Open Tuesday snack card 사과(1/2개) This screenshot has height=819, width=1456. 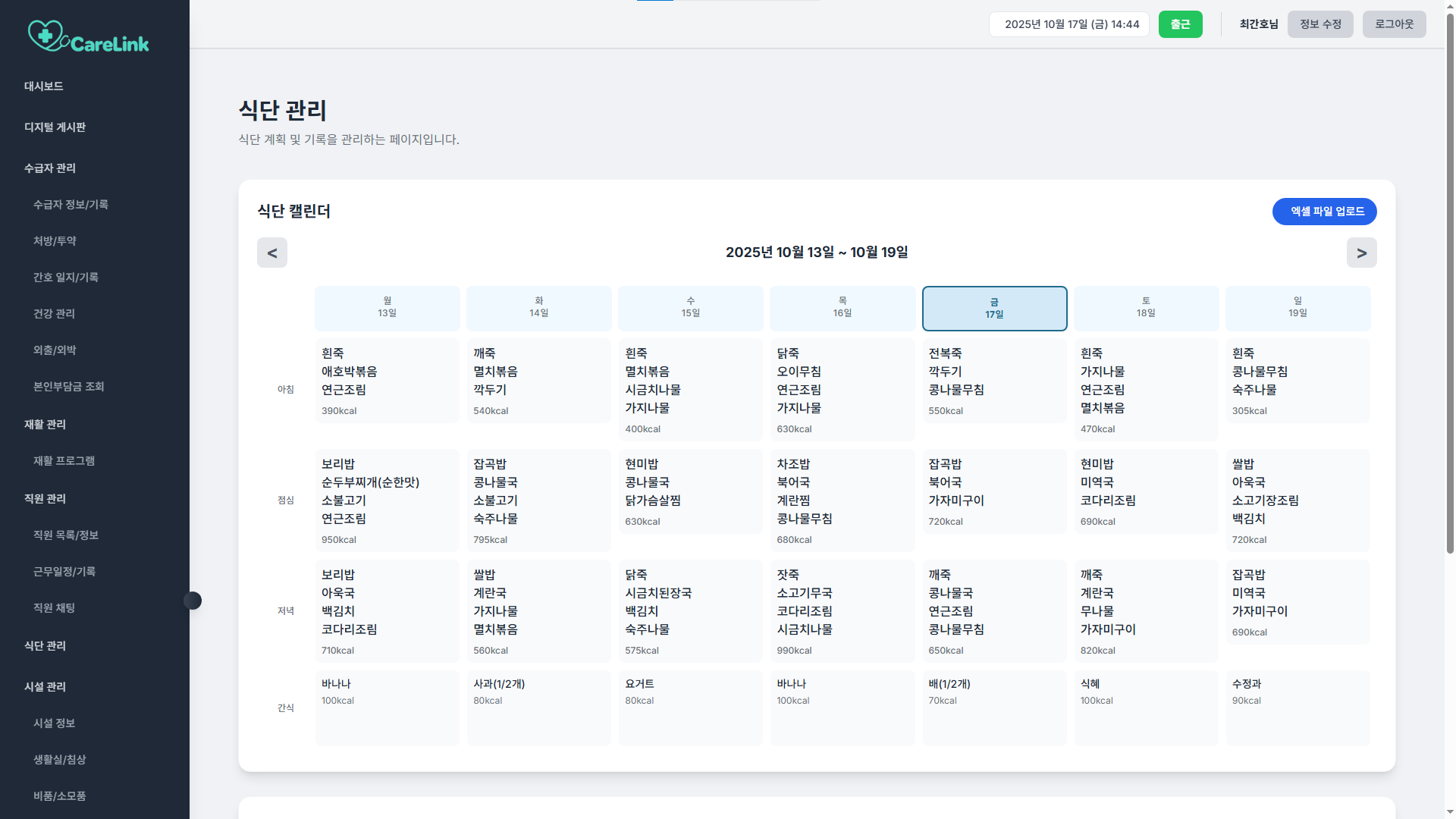(x=538, y=708)
